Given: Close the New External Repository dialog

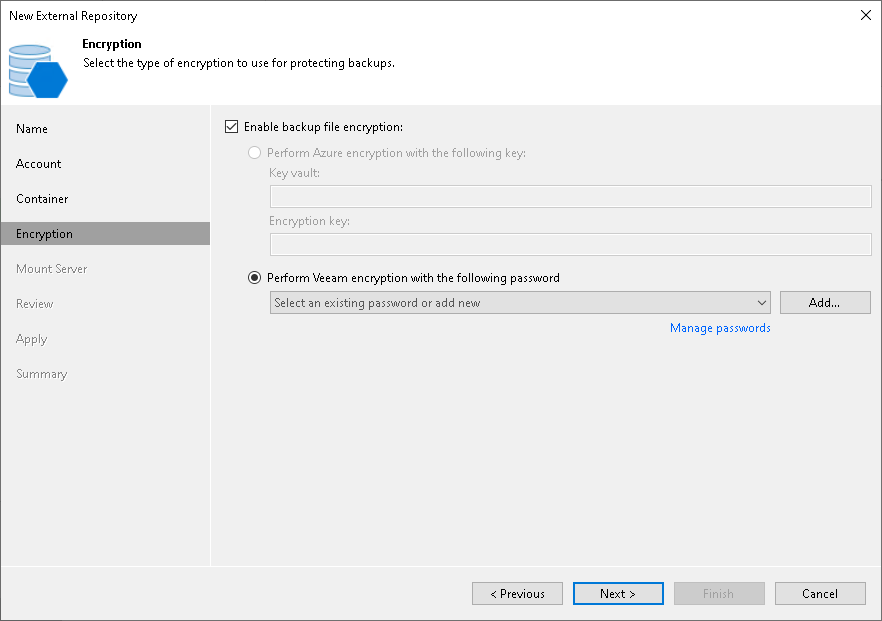Looking at the screenshot, I should click(866, 15).
